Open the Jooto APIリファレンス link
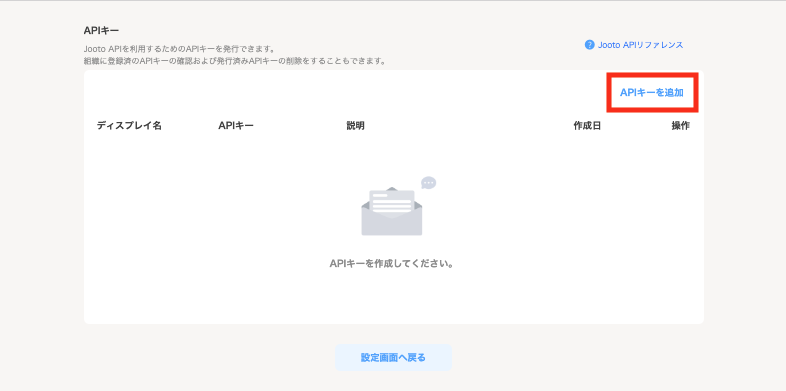Screen dimensions: 786x391 point(640,45)
